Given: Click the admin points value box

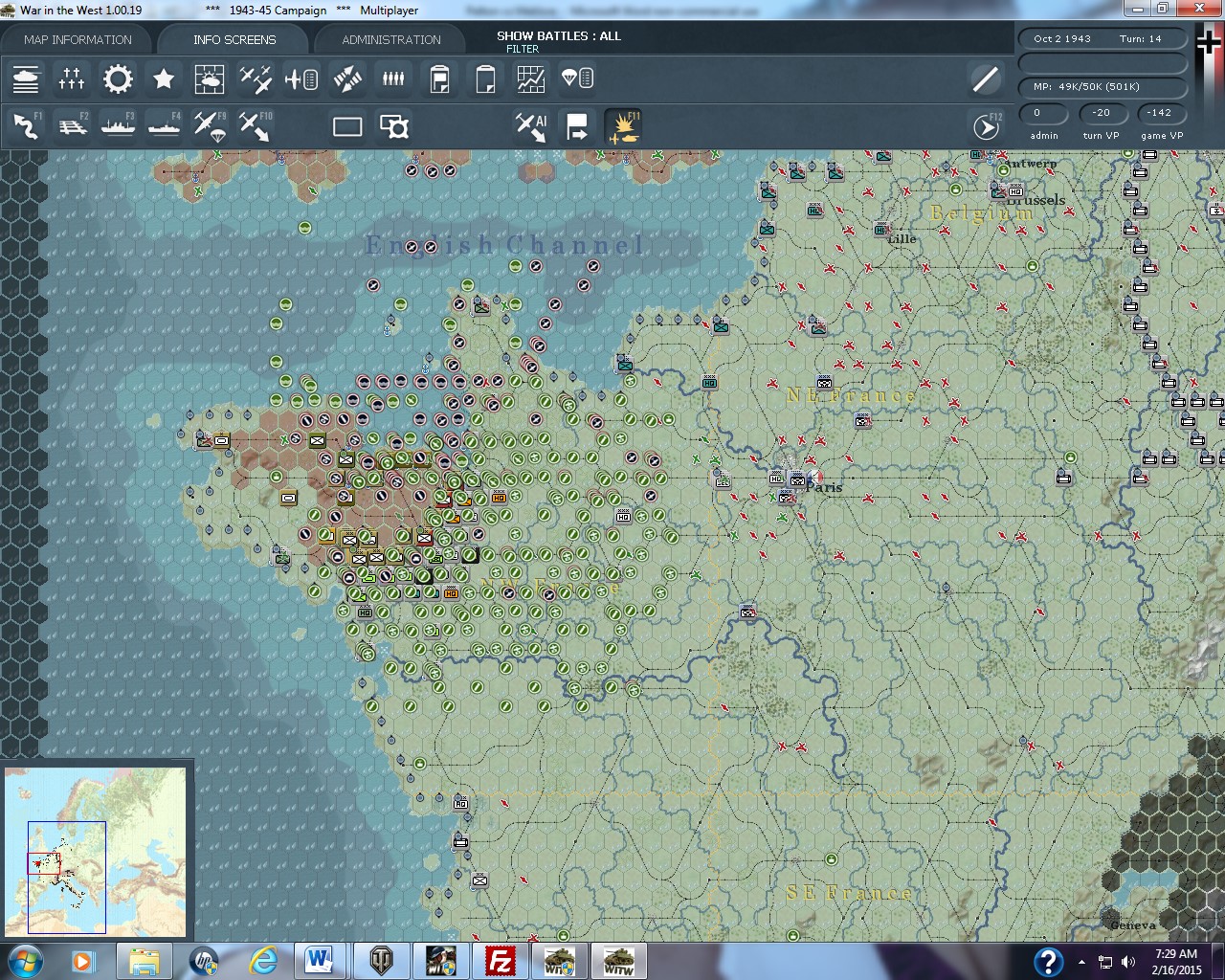Looking at the screenshot, I should [1044, 113].
